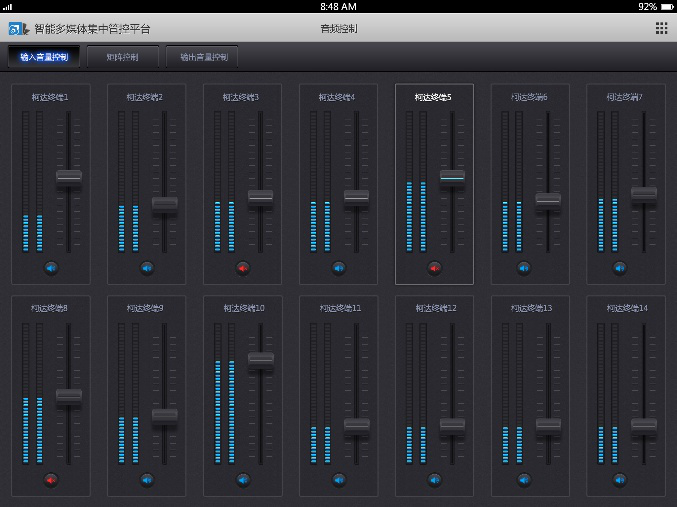Switch to the 矩阵控制 tab
677x507 pixels.
pos(122,57)
